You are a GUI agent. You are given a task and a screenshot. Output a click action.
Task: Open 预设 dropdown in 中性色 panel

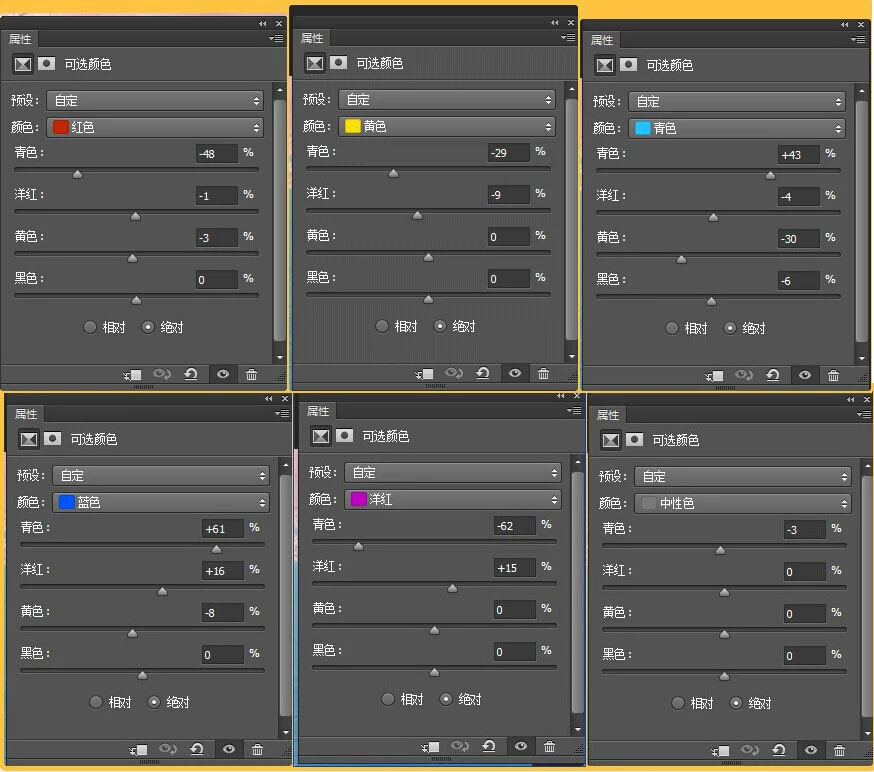pos(743,477)
